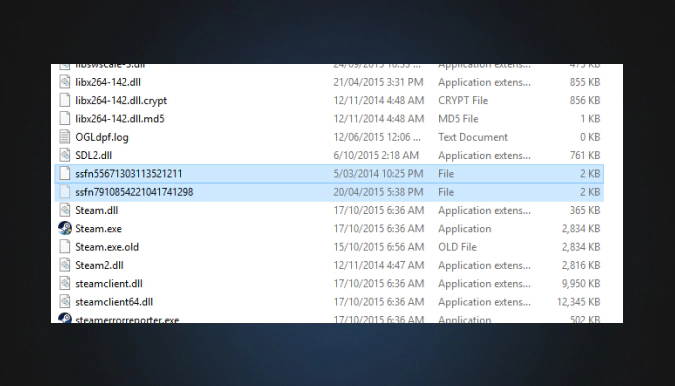Select the file named libx264-142.dll

tap(108, 82)
